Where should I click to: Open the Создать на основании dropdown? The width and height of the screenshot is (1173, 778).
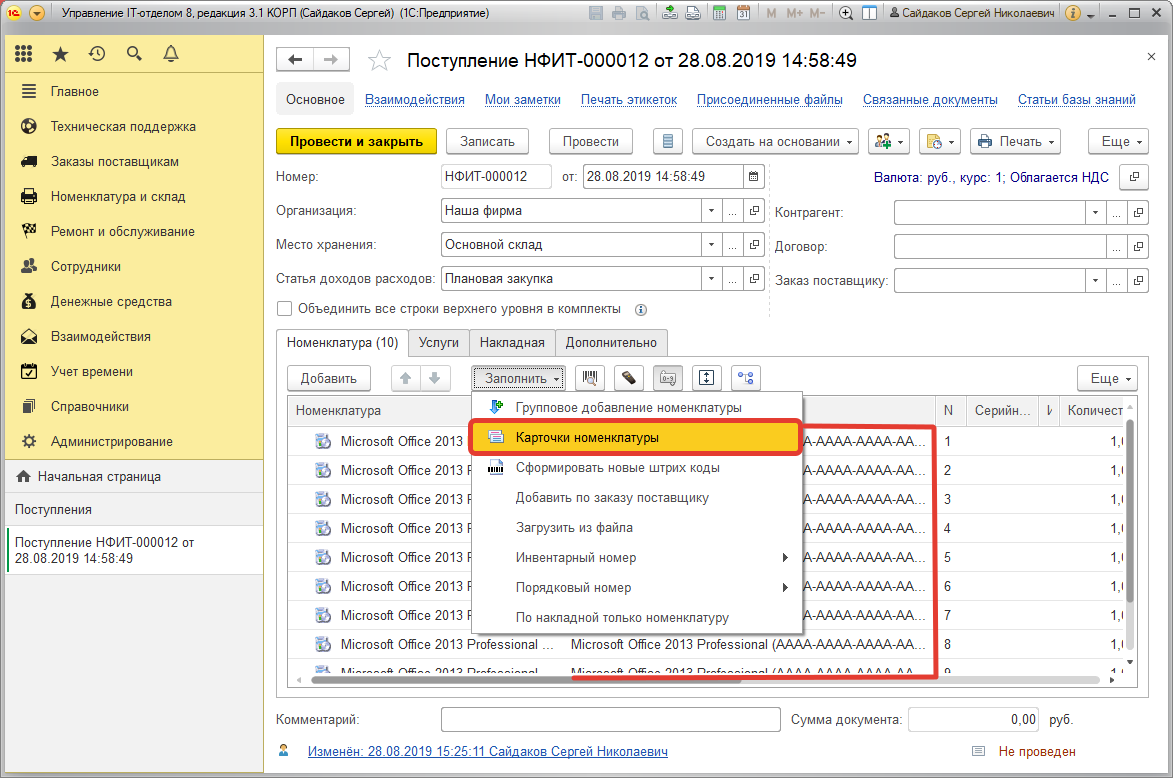776,141
